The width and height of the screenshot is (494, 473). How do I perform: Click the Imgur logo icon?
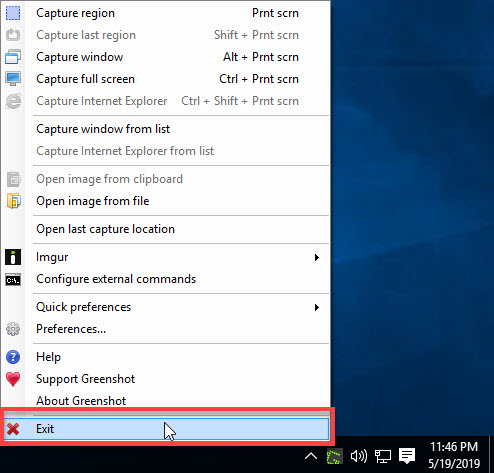(x=13, y=257)
